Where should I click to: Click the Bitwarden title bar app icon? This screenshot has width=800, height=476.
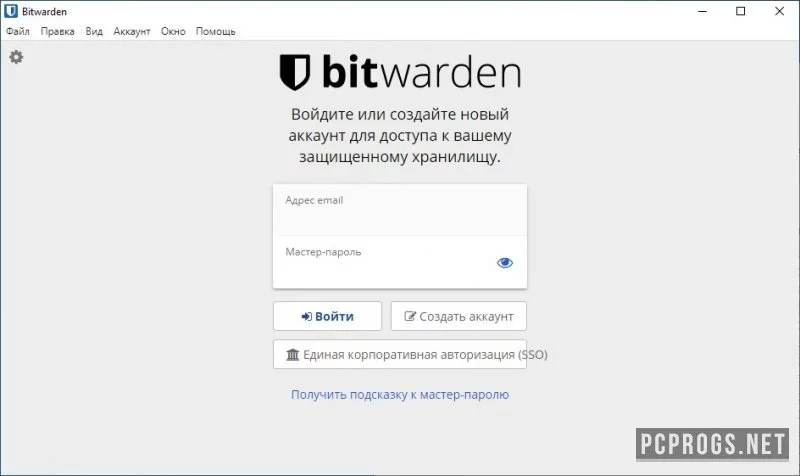[11, 11]
